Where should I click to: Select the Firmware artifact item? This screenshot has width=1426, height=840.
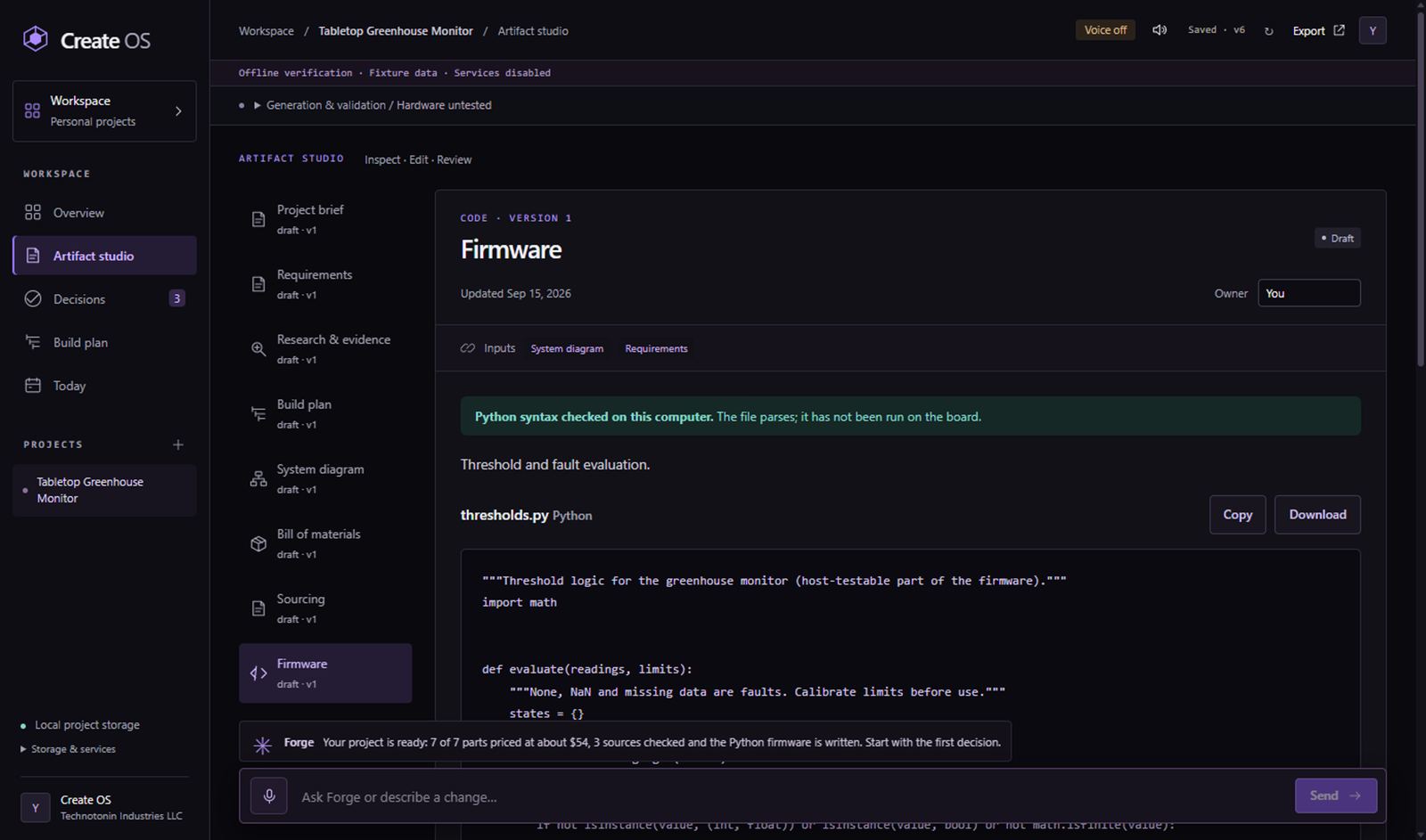point(325,673)
